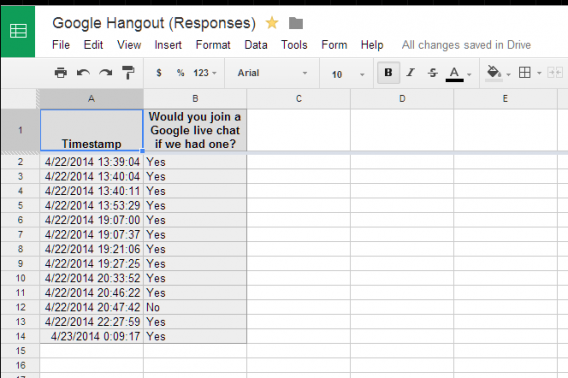Open the move-to-folder icon
Screen dimensions: 568x378
[x=296, y=23]
